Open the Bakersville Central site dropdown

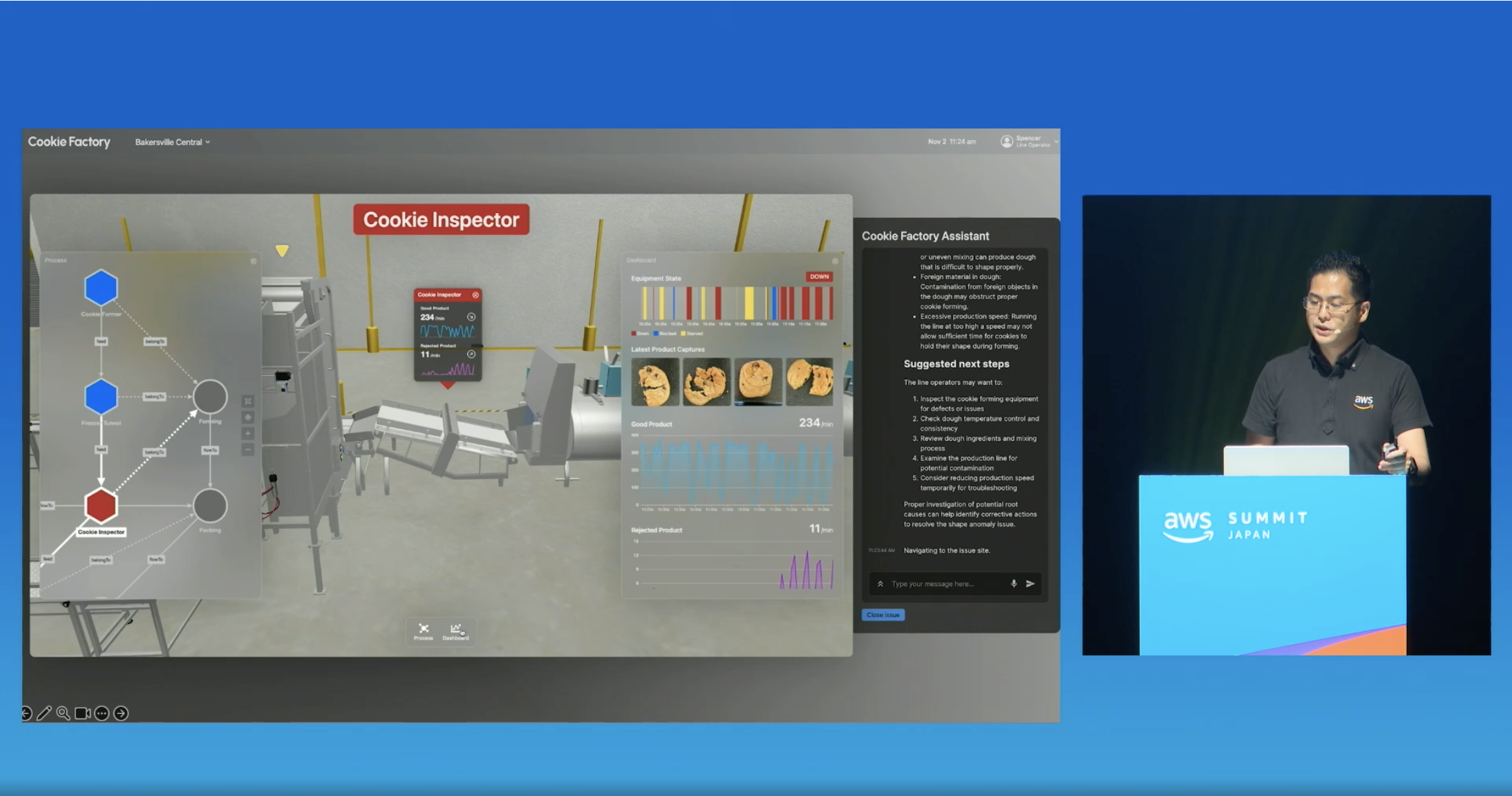[x=172, y=142]
